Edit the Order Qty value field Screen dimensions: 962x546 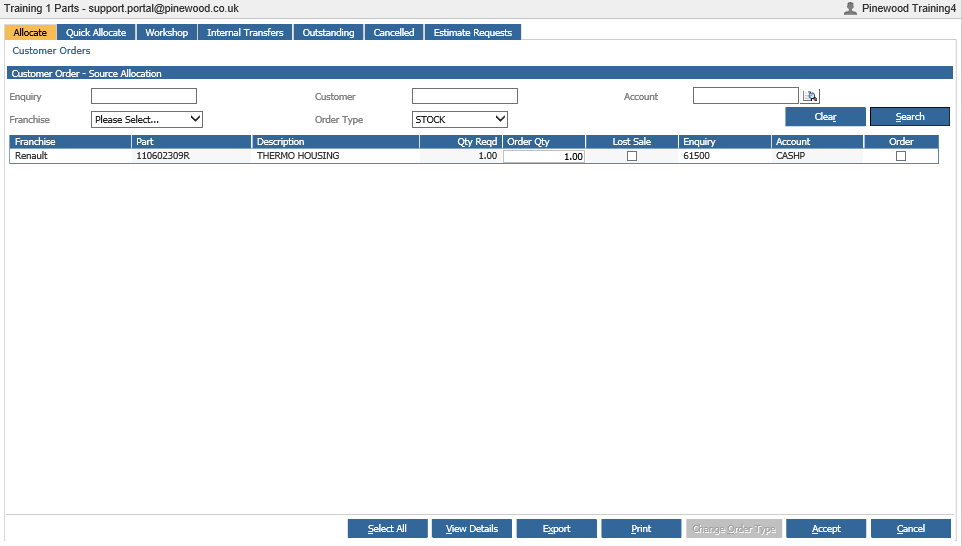544,156
